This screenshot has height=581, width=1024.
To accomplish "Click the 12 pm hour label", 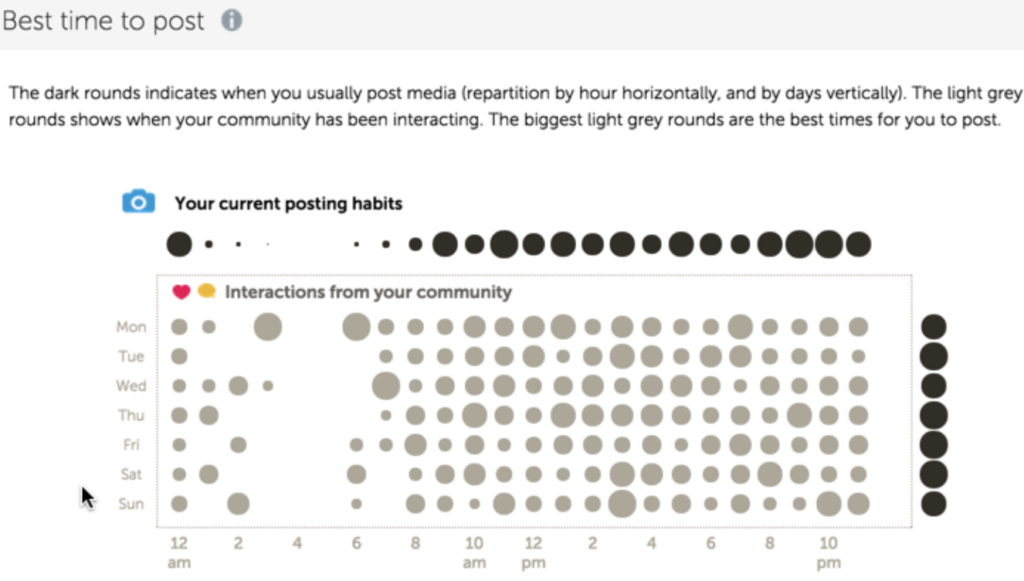I will (533, 552).
